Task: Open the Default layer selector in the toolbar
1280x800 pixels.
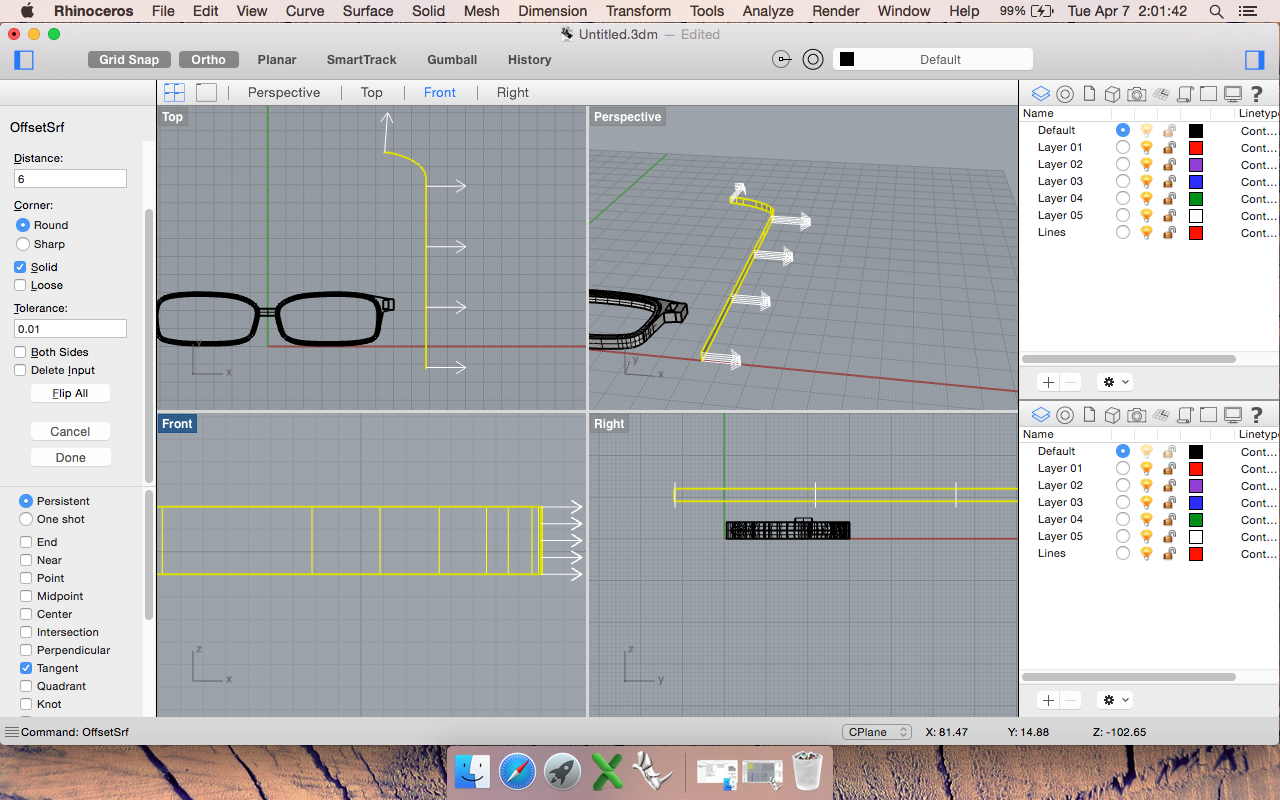Action: click(x=932, y=59)
